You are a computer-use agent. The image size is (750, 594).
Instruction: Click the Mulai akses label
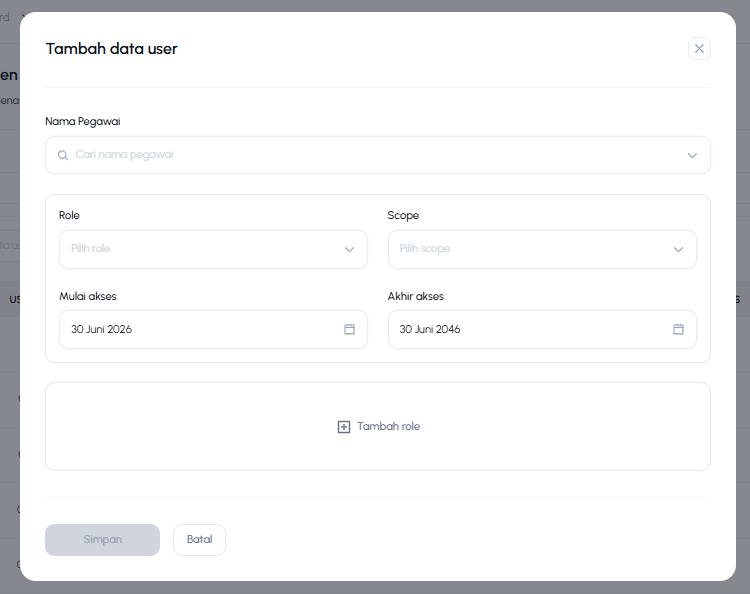88,296
